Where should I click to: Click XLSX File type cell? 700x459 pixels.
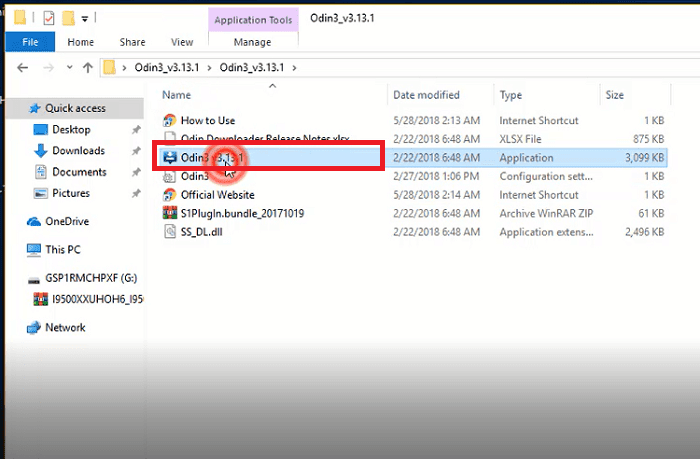point(520,139)
